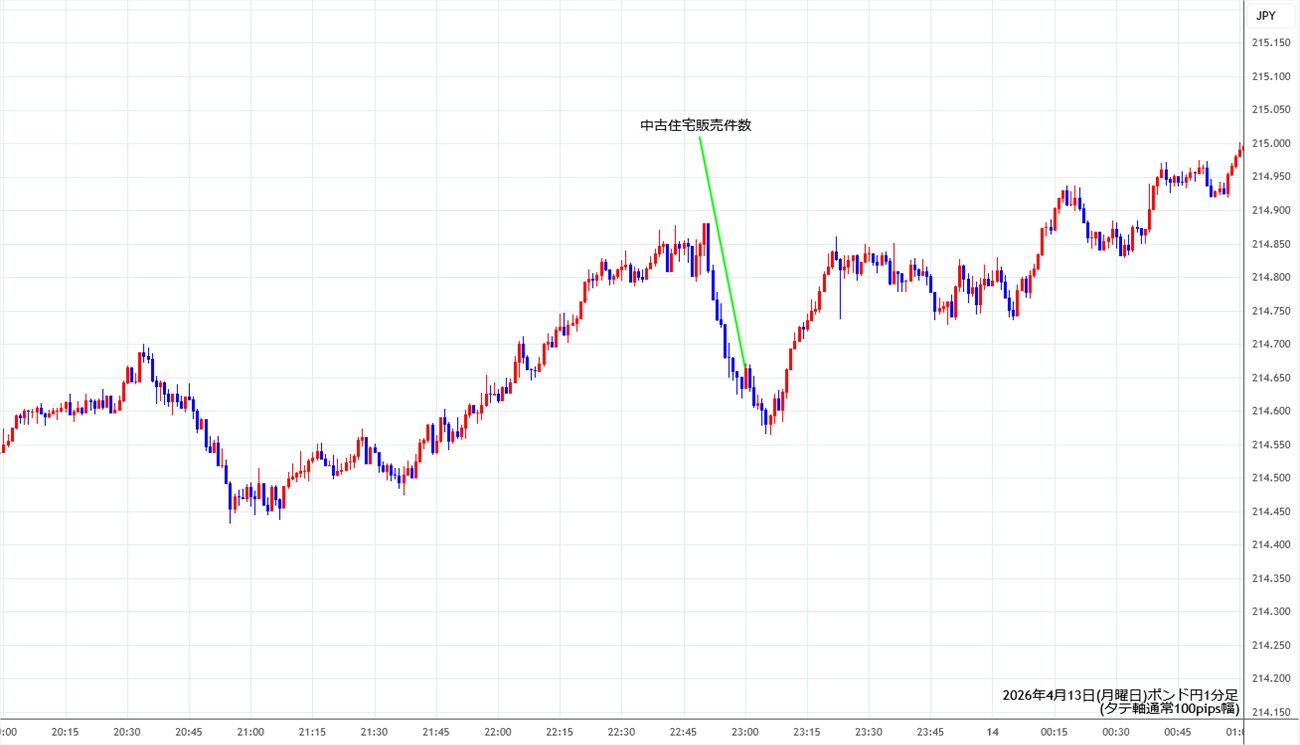Click the 214.150 price at axis bottom
1300x745 pixels.
click(1269, 712)
